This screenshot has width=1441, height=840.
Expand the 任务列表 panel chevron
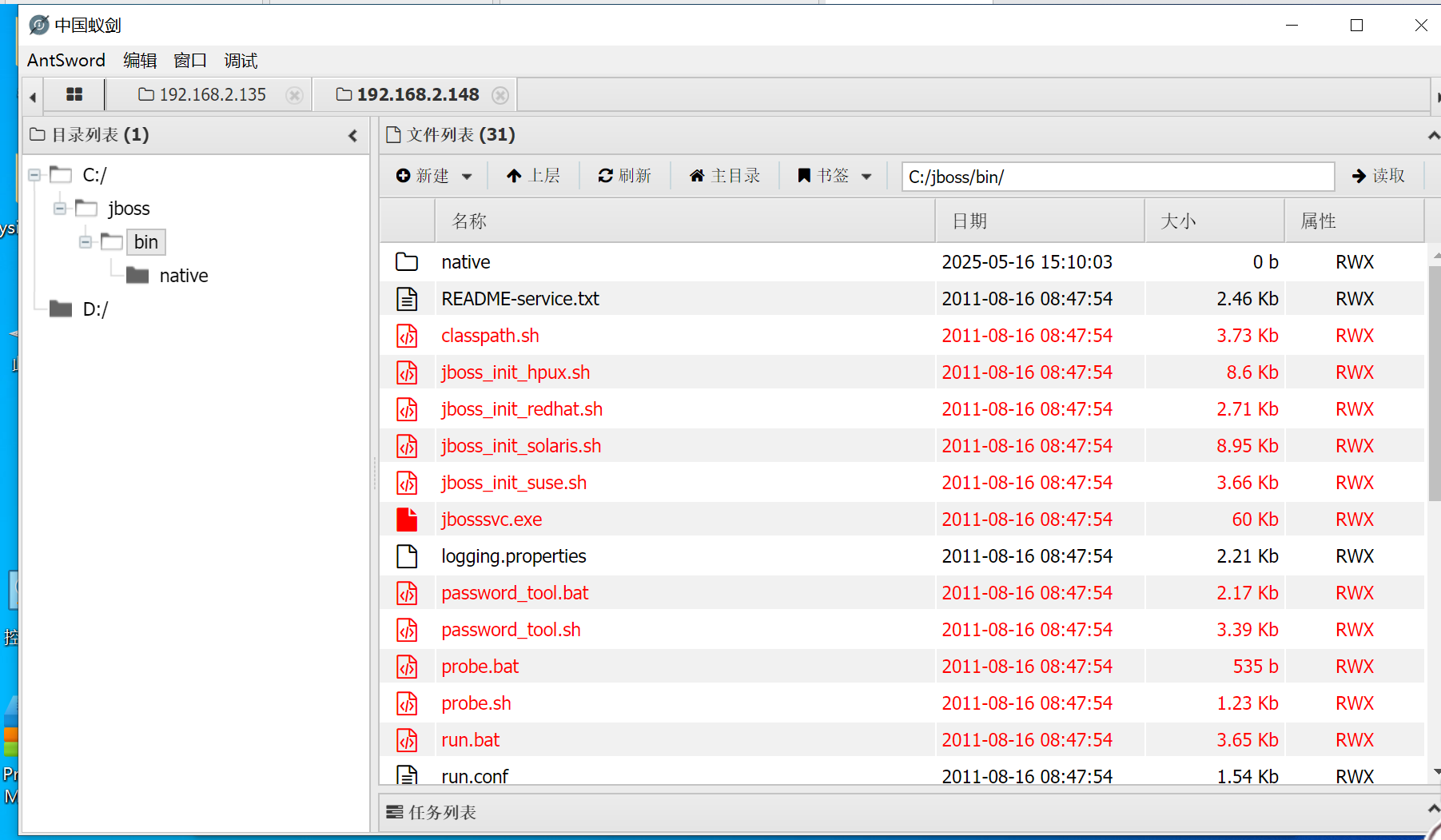pos(1433,810)
